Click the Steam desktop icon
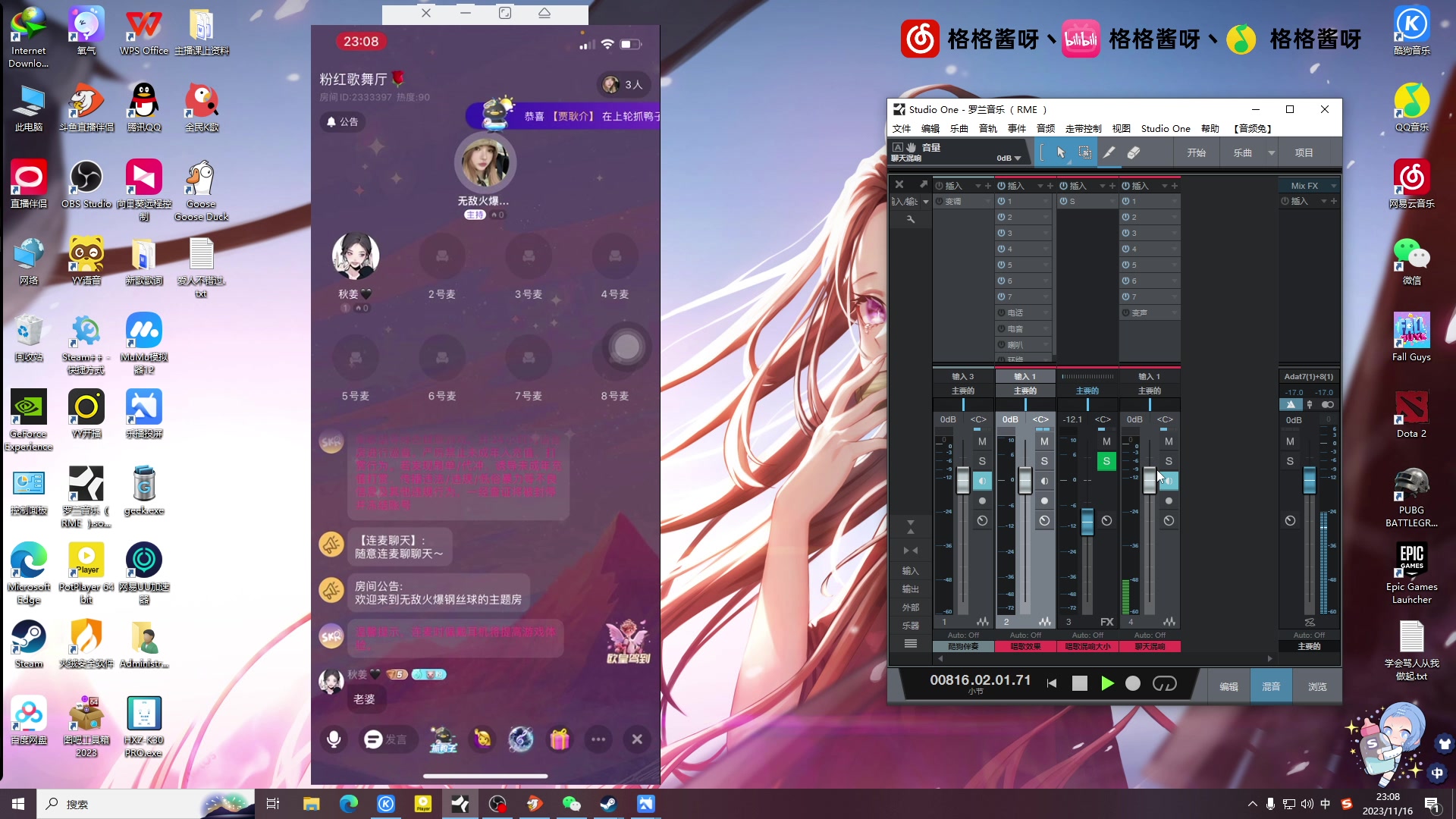This screenshot has height=819, width=1456. point(29,644)
